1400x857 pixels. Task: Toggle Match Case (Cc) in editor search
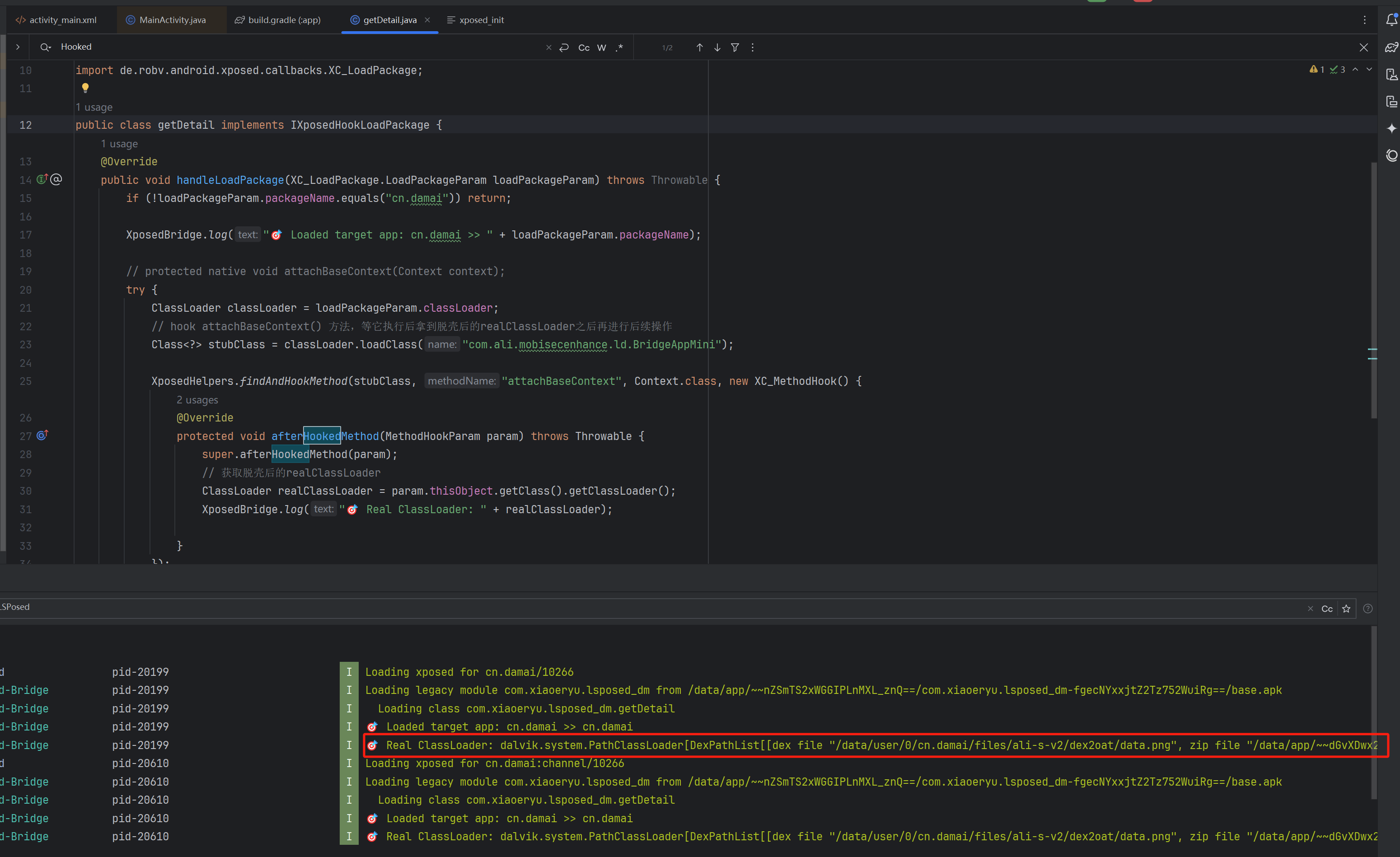[584, 48]
